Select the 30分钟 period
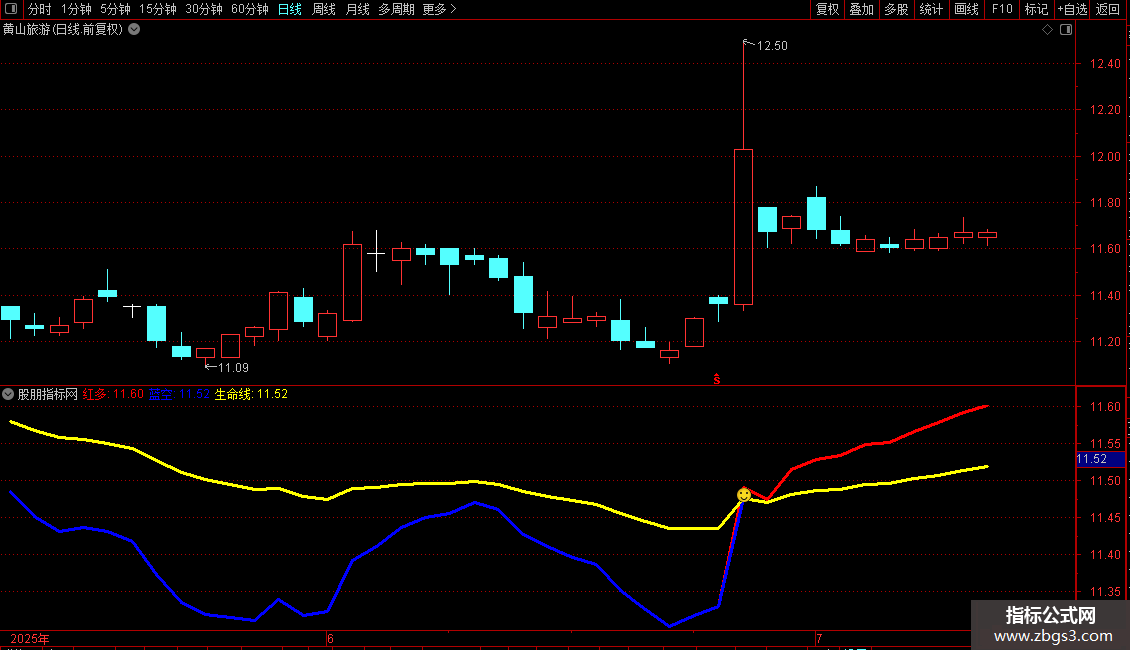 (204, 9)
